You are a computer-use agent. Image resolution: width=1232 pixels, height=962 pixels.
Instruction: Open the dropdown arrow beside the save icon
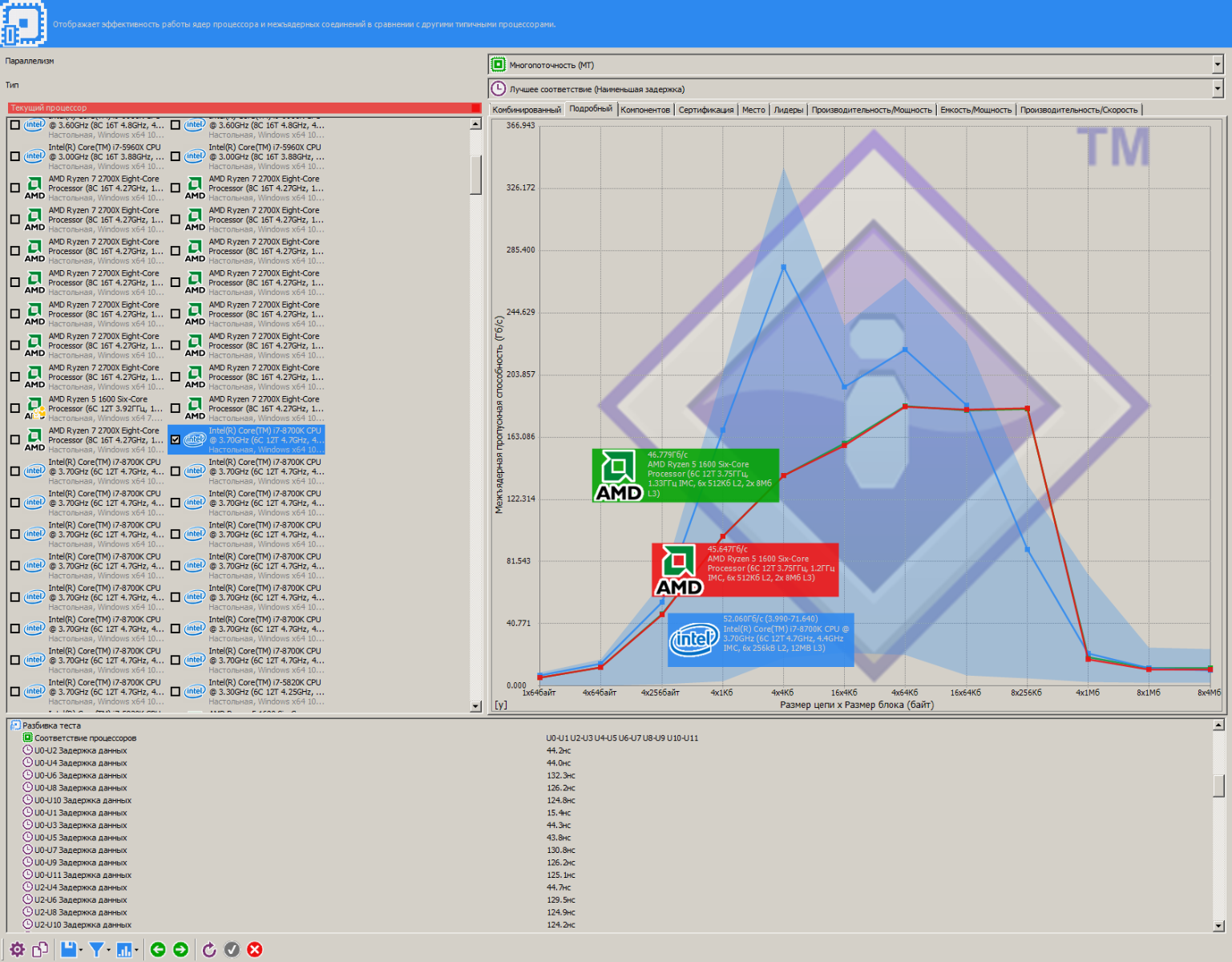81,951
